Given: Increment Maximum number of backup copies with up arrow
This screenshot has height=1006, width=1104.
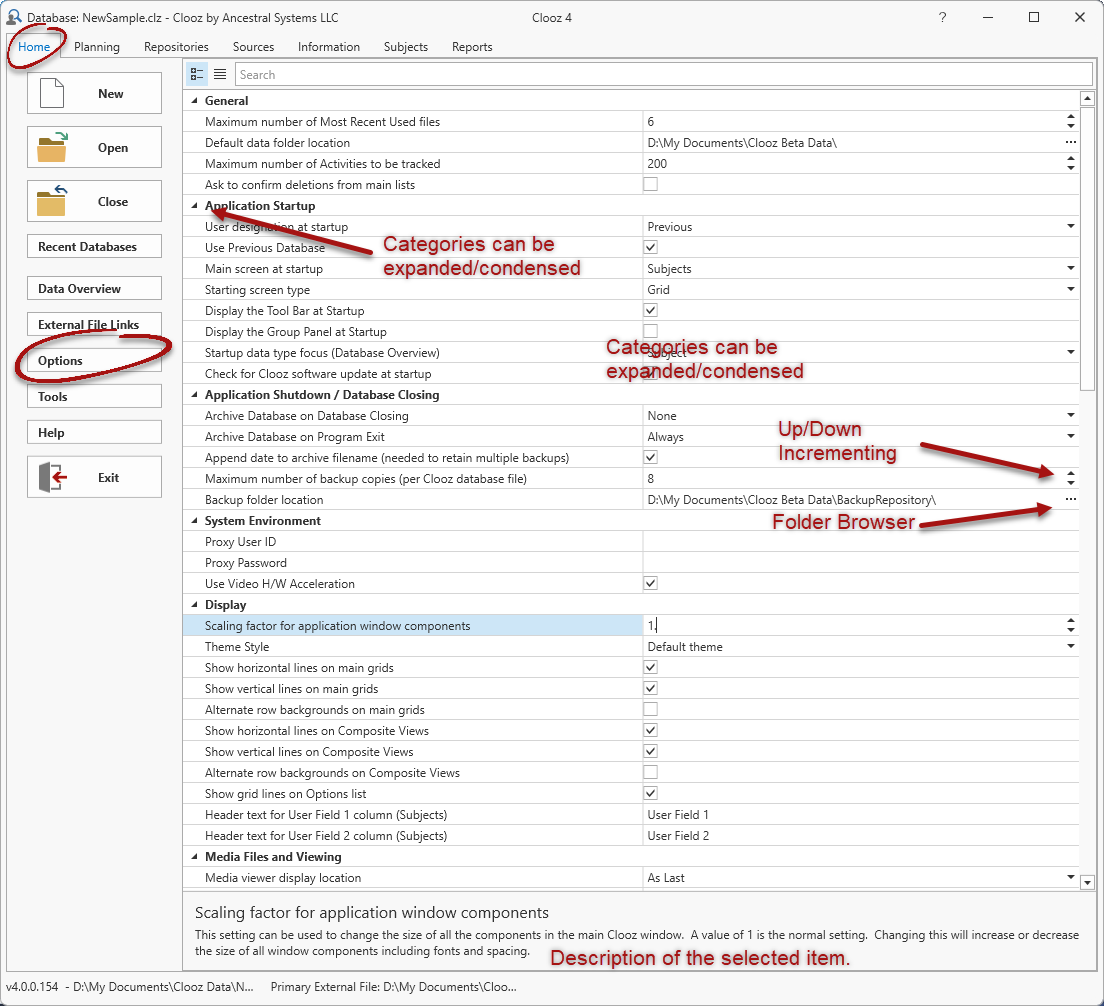Looking at the screenshot, I should (1071, 474).
